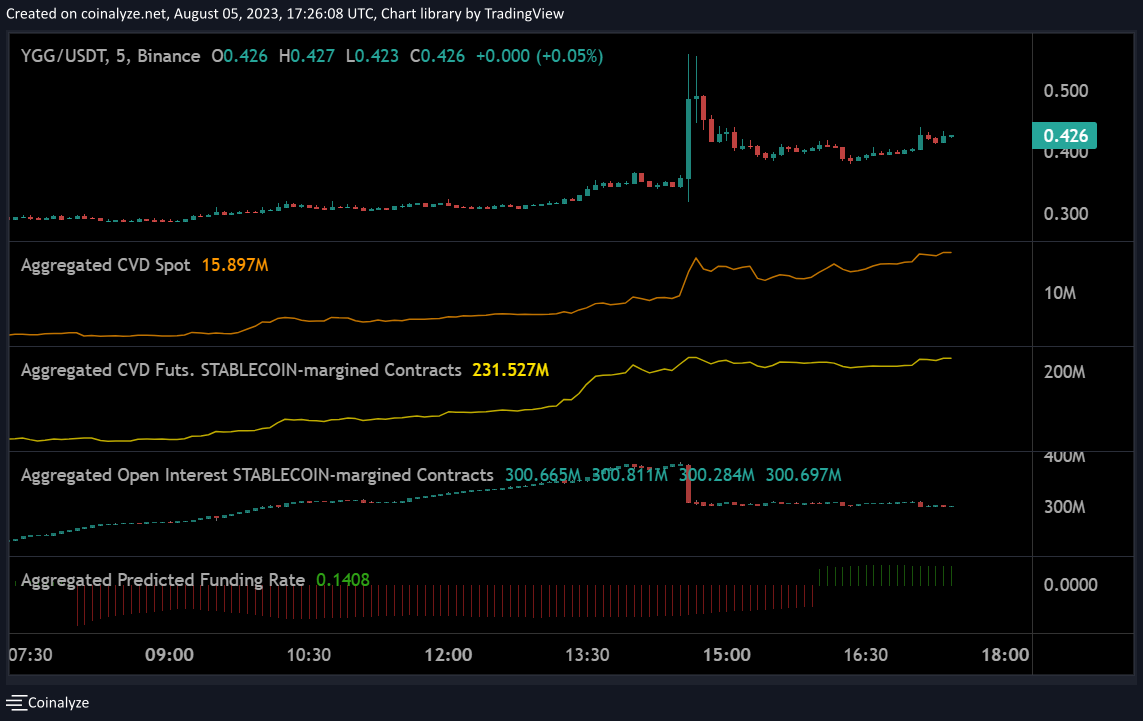
Task: Click the 0.300 price axis label
Action: coord(1065,214)
